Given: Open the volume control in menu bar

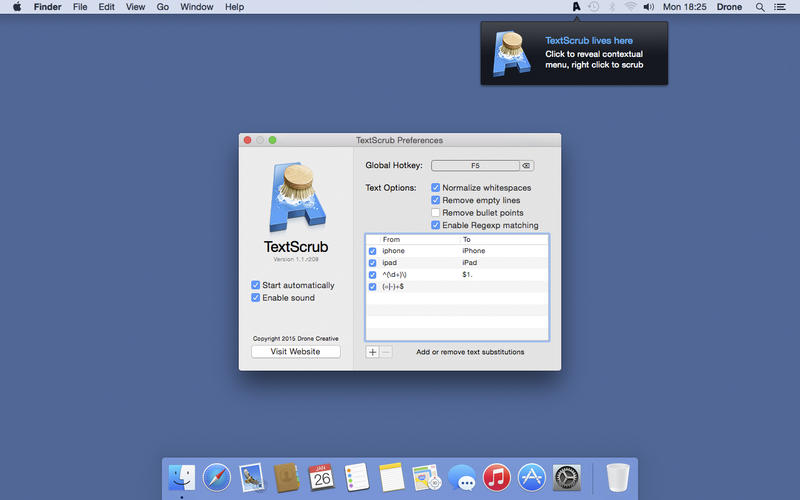Looking at the screenshot, I should tap(649, 7).
